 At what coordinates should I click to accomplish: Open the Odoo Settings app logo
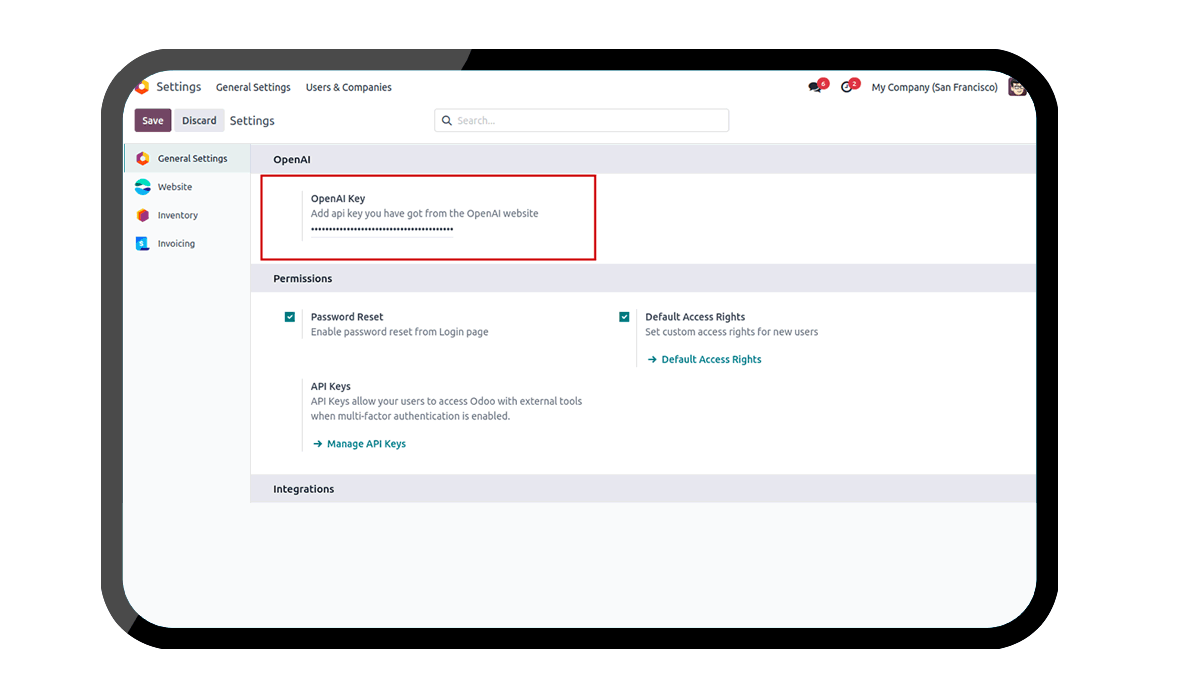tap(142, 87)
